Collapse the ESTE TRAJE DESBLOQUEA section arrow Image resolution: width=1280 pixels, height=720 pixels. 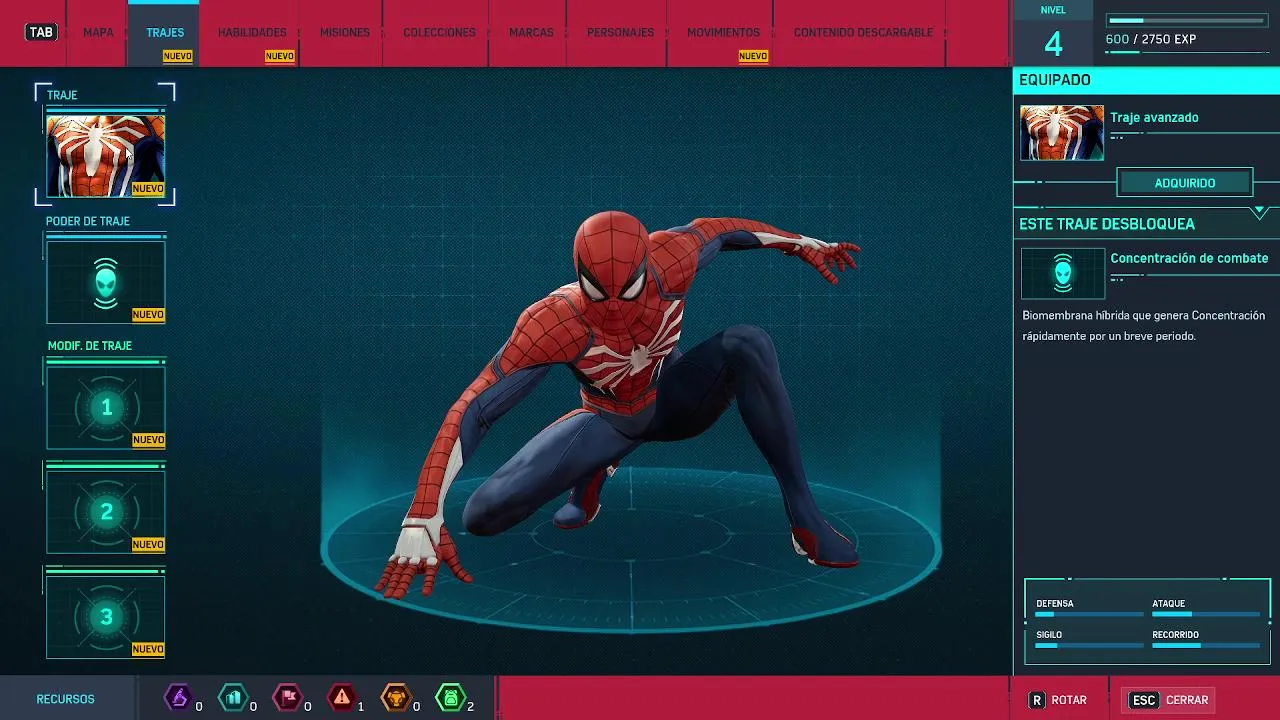pos(1260,212)
